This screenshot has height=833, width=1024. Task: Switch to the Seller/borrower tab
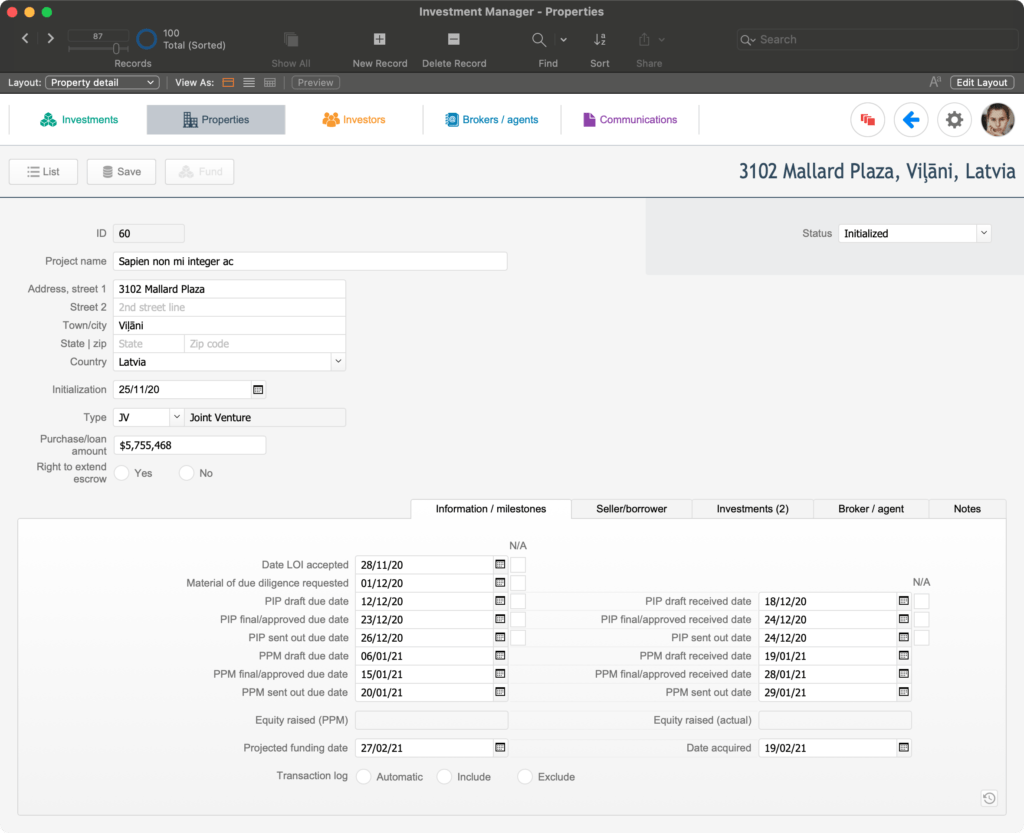pyautogui.click(x=632, y=509)
